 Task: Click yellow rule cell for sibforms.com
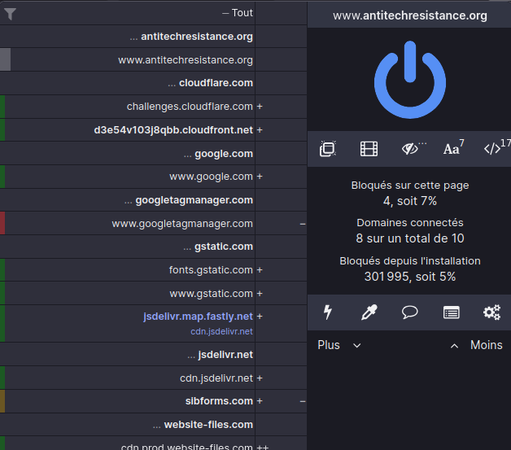tap(2, 401)
